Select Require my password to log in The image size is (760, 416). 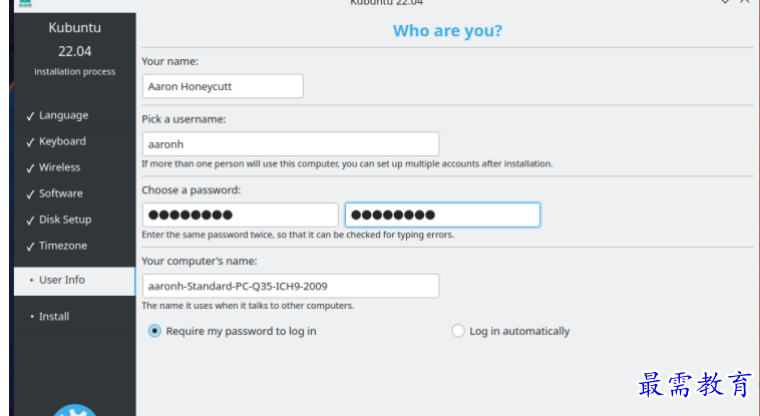154,331
